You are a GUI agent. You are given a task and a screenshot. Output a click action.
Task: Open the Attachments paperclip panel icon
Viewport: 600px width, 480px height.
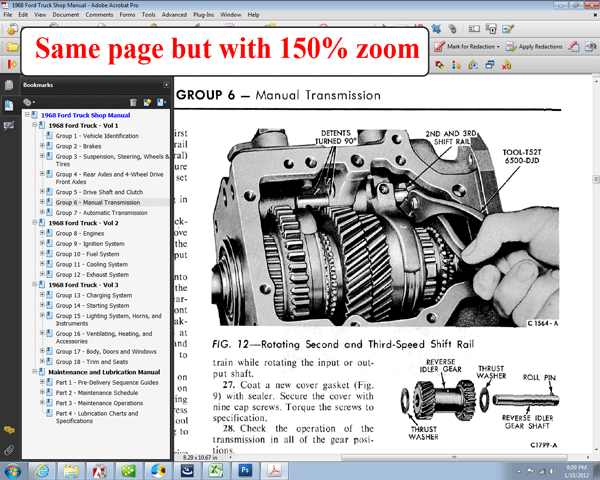pos(9,450)
